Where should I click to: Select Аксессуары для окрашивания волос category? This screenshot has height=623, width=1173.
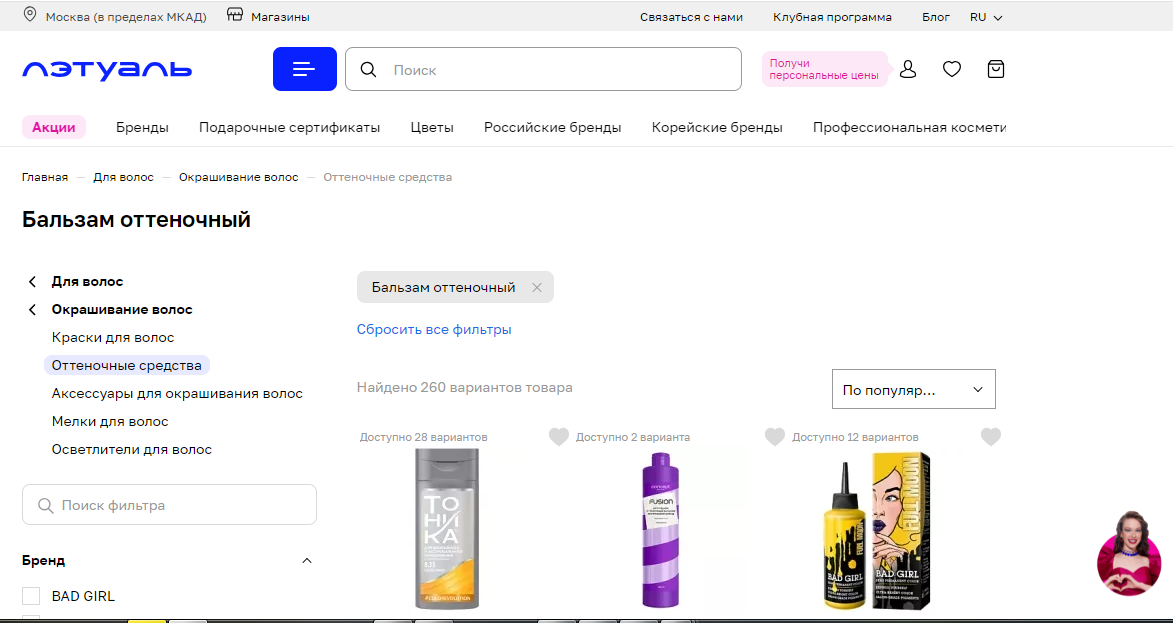pyautogui.click(x=177, y=393)
